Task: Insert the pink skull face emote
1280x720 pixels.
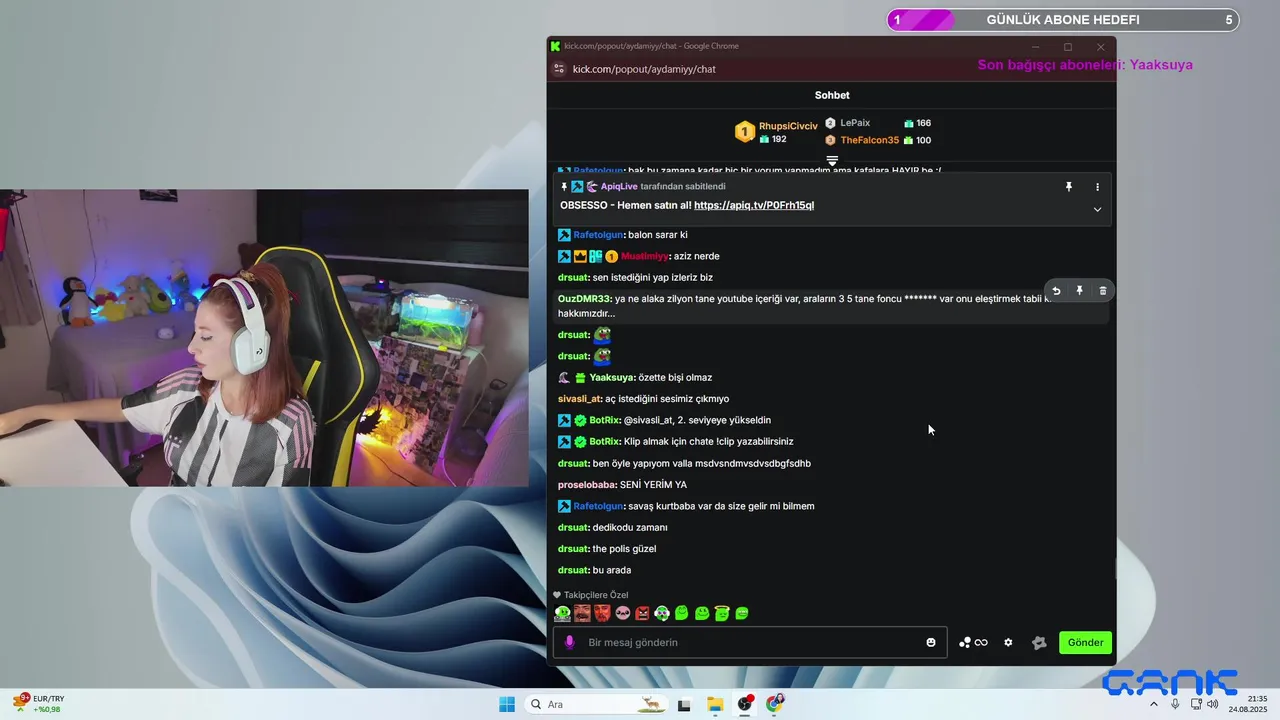Action: (623, 613)
